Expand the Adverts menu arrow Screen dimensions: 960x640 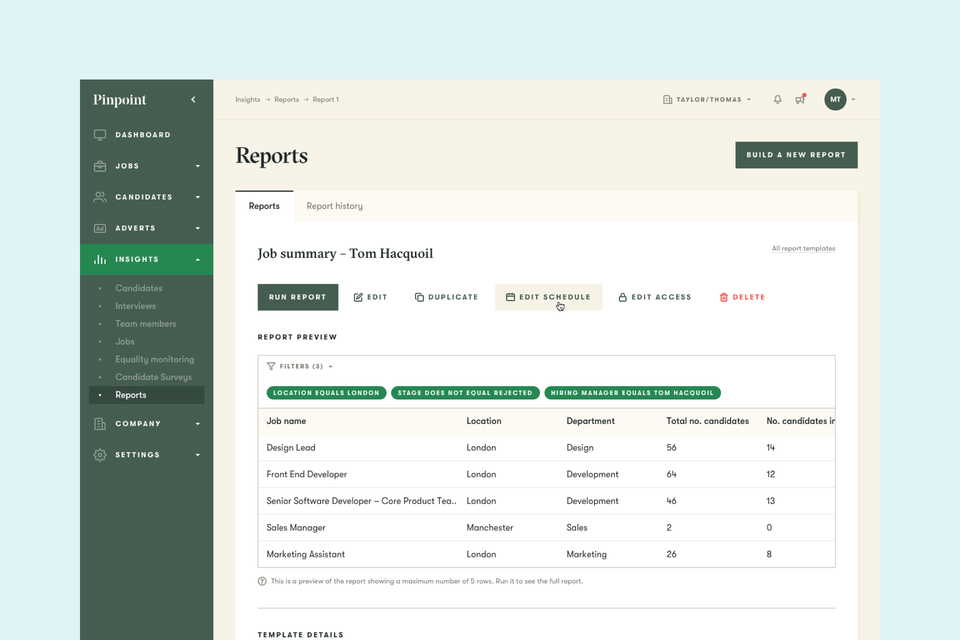(x=198, y=228)
